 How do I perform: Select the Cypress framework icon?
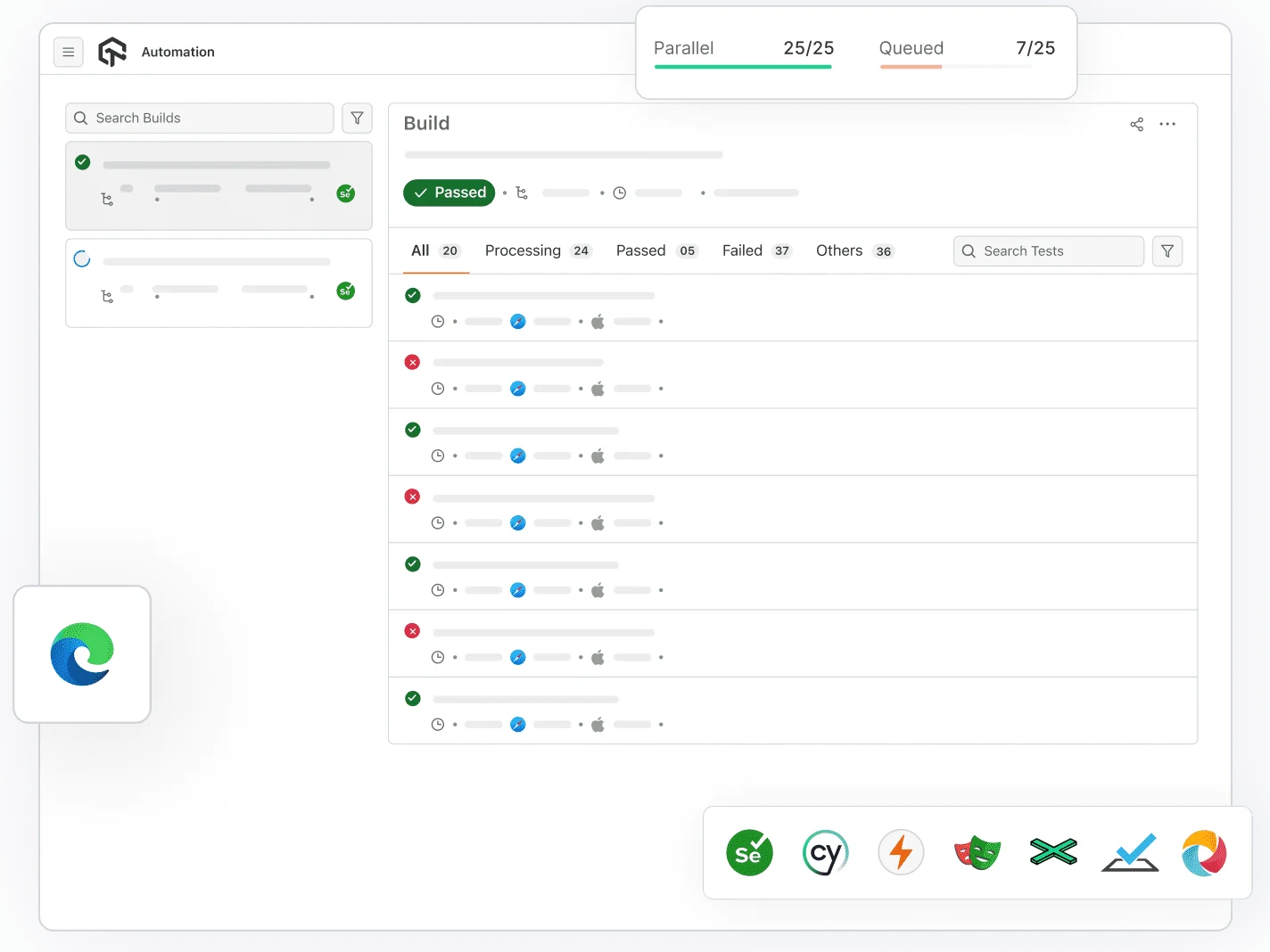(825, 852)
